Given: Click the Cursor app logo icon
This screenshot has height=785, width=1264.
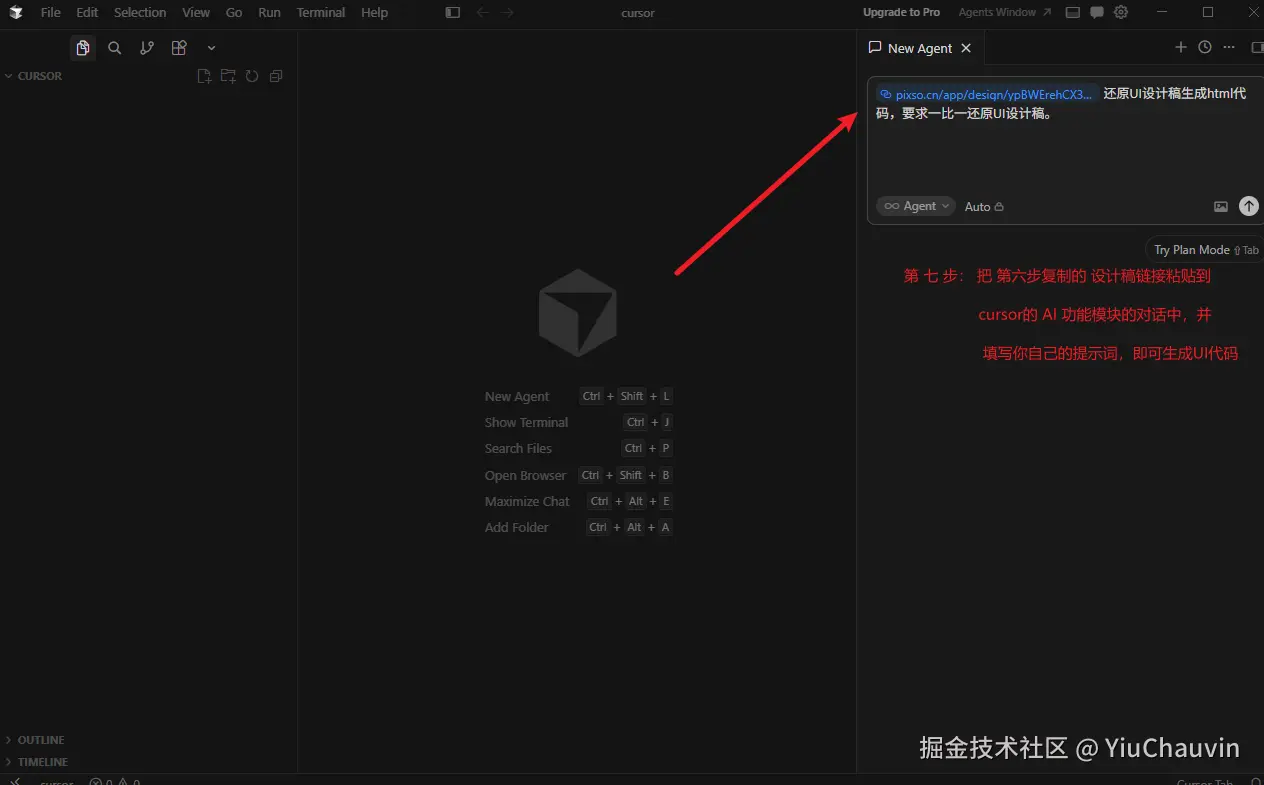Looking at the screenshot, I should click(x=16, y=13).
